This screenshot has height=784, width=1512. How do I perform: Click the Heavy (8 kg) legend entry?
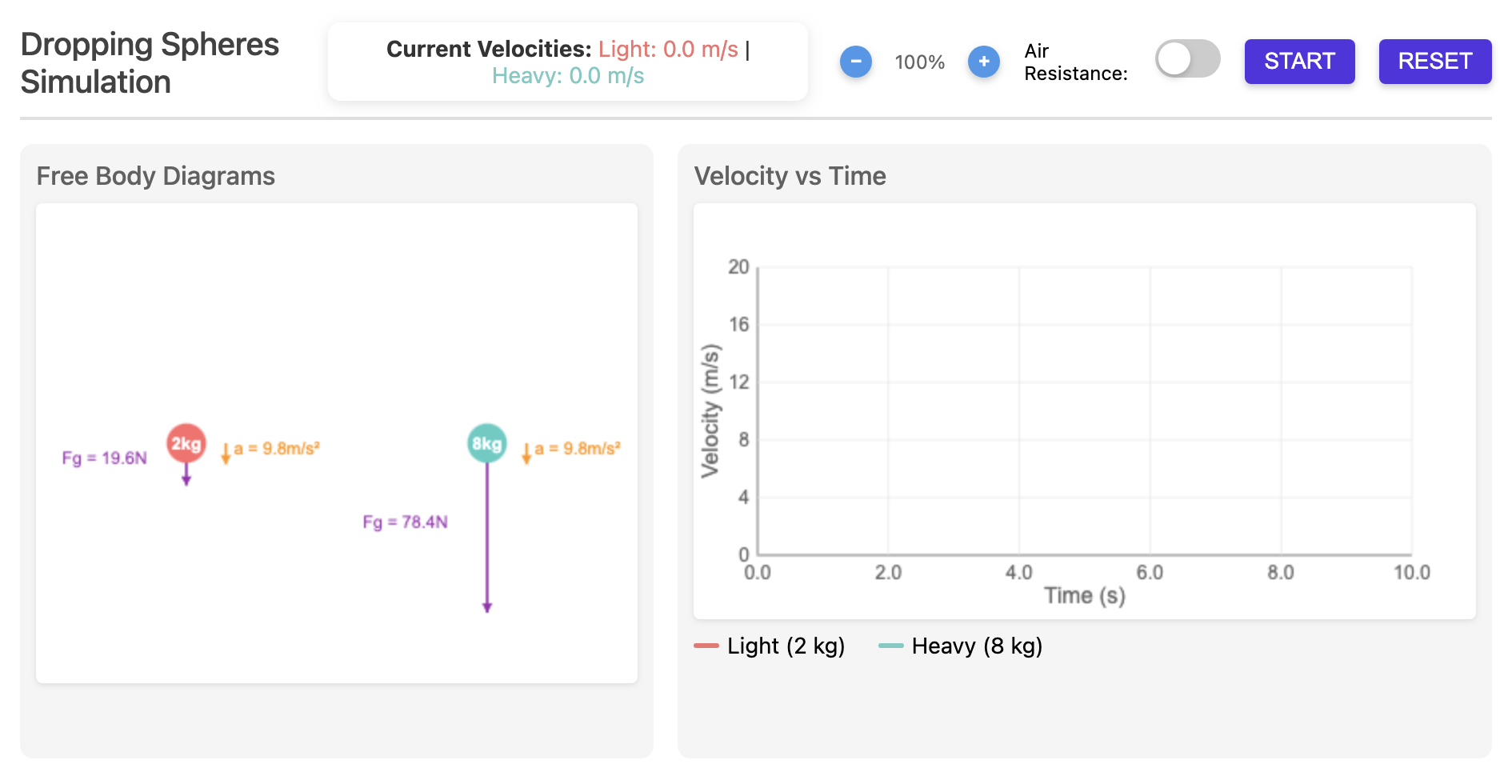(960, 646)
